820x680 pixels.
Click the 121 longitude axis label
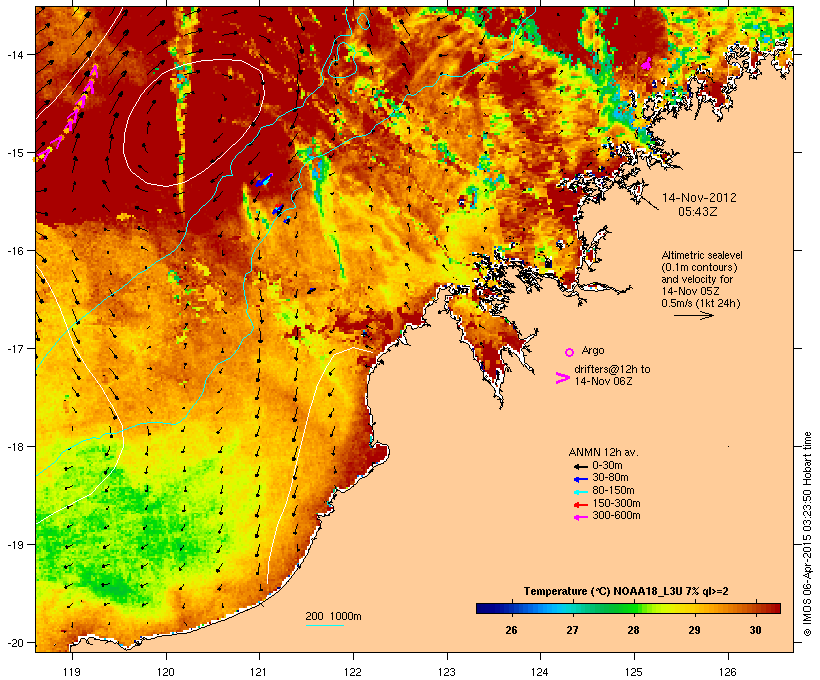[259, 672]
